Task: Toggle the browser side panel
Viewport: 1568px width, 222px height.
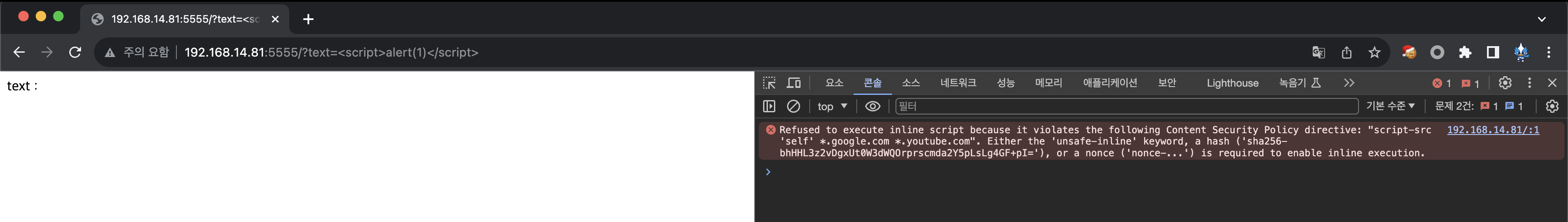Action: pyautogui.click(x=1493, y=52)
